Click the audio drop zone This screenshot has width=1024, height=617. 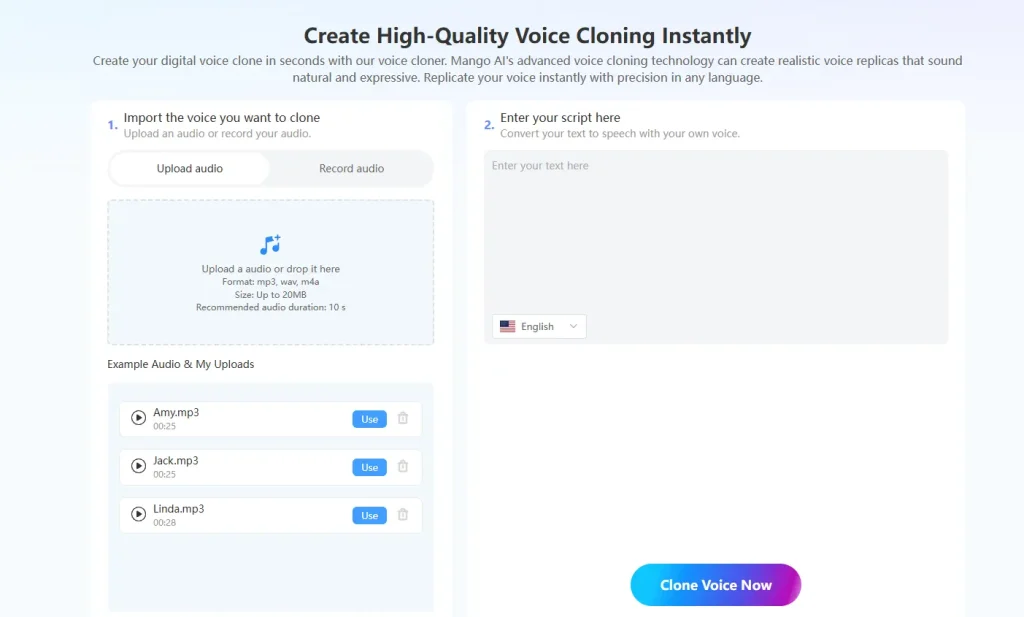(x=270, y=272)
